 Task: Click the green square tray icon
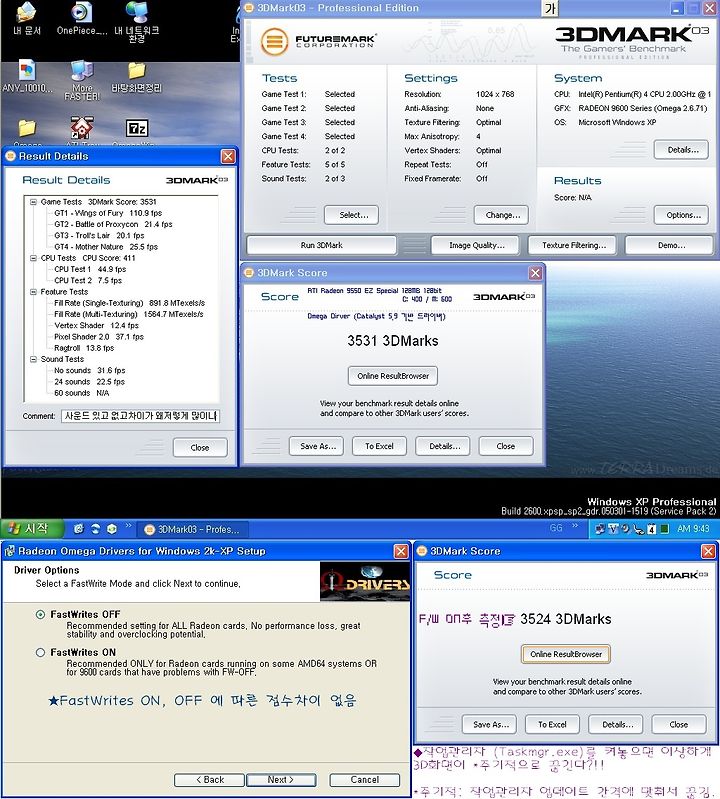point(664,529)
